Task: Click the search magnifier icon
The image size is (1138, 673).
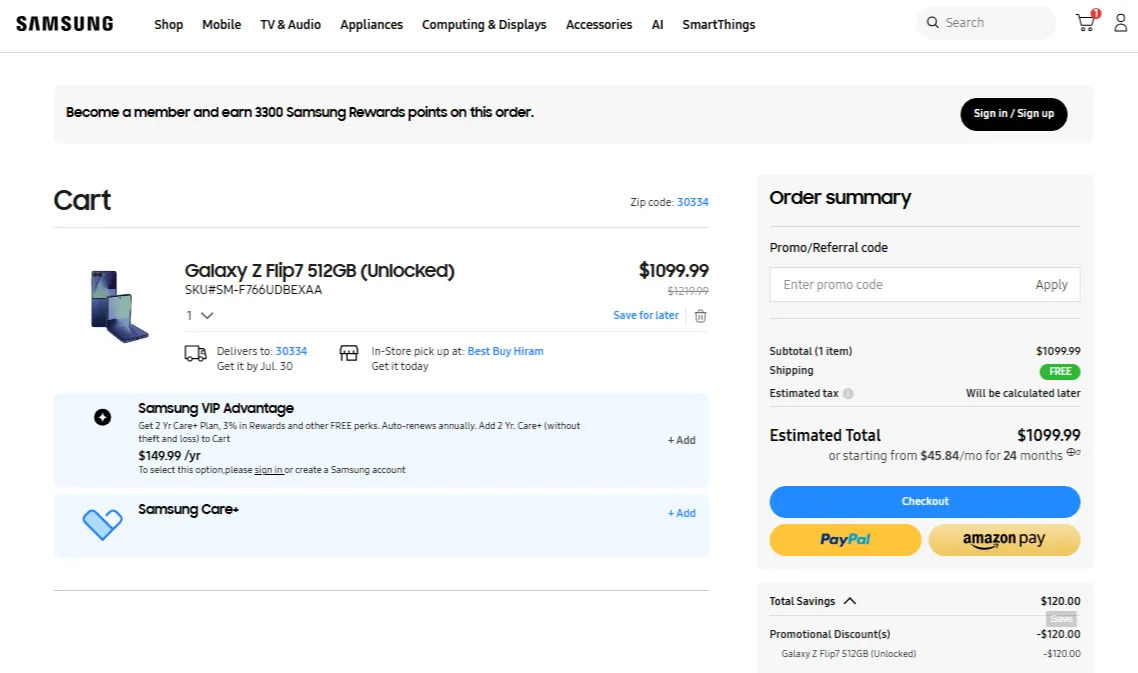Action: click(933, 23)
